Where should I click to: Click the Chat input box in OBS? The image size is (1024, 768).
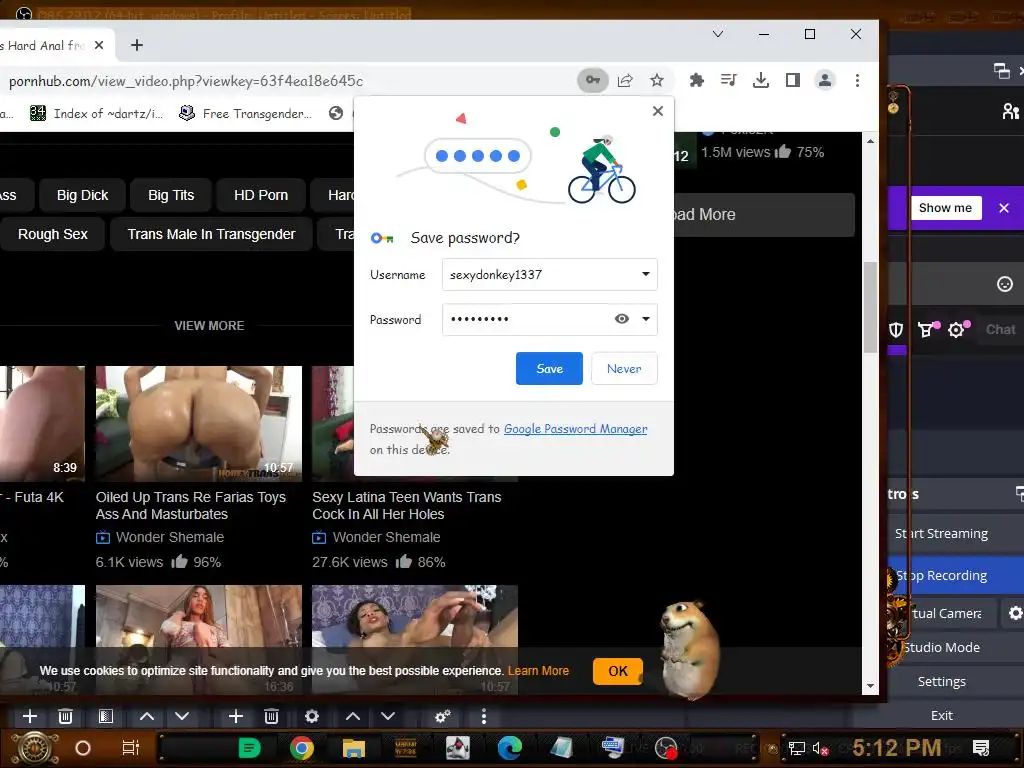pos(1000,330)
